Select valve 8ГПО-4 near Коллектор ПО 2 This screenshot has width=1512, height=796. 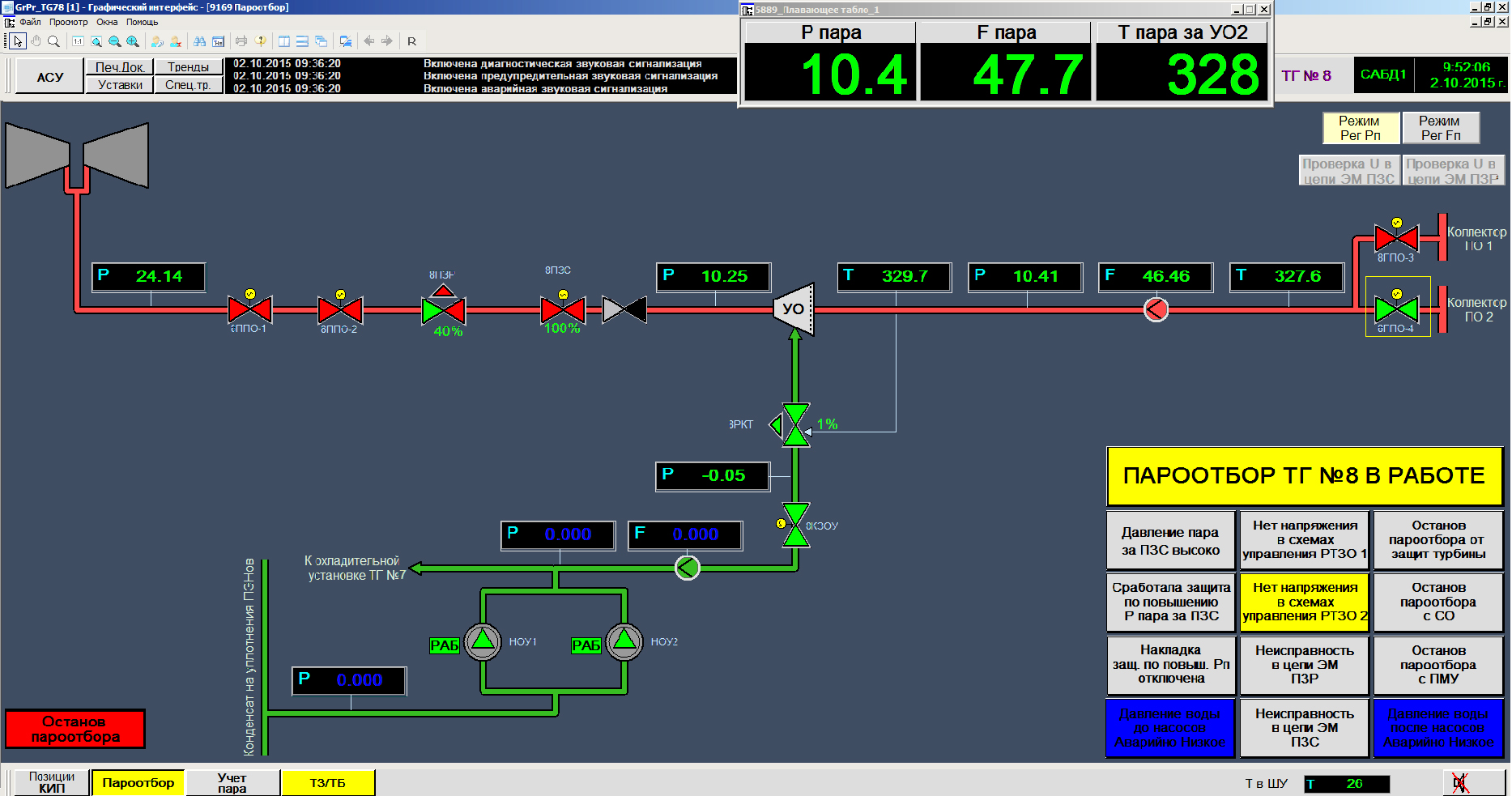pos(1396,309)
